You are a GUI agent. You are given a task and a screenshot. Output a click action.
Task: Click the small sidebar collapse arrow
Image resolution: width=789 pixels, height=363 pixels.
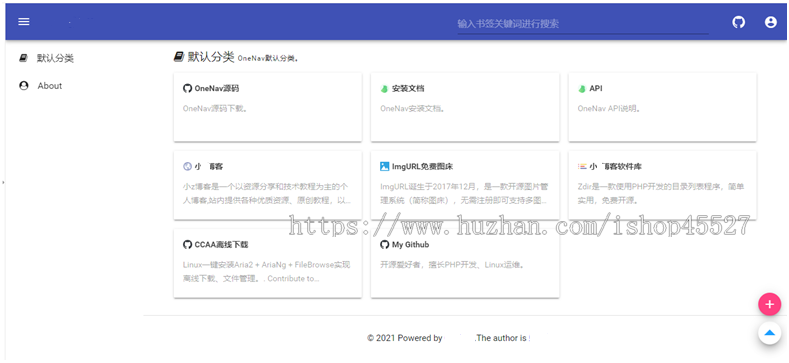coord(4,182)
